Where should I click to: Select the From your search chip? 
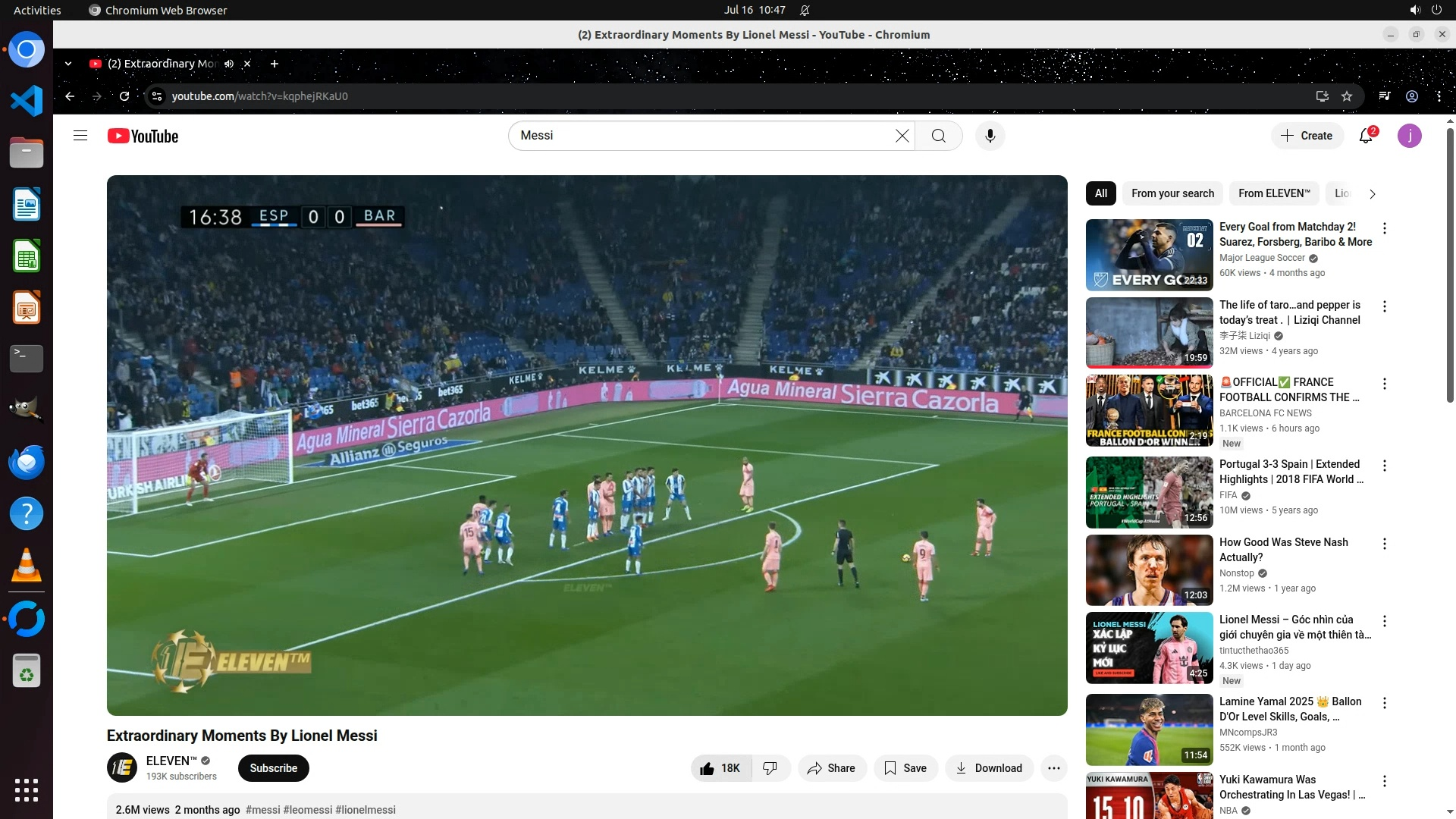1172,193
